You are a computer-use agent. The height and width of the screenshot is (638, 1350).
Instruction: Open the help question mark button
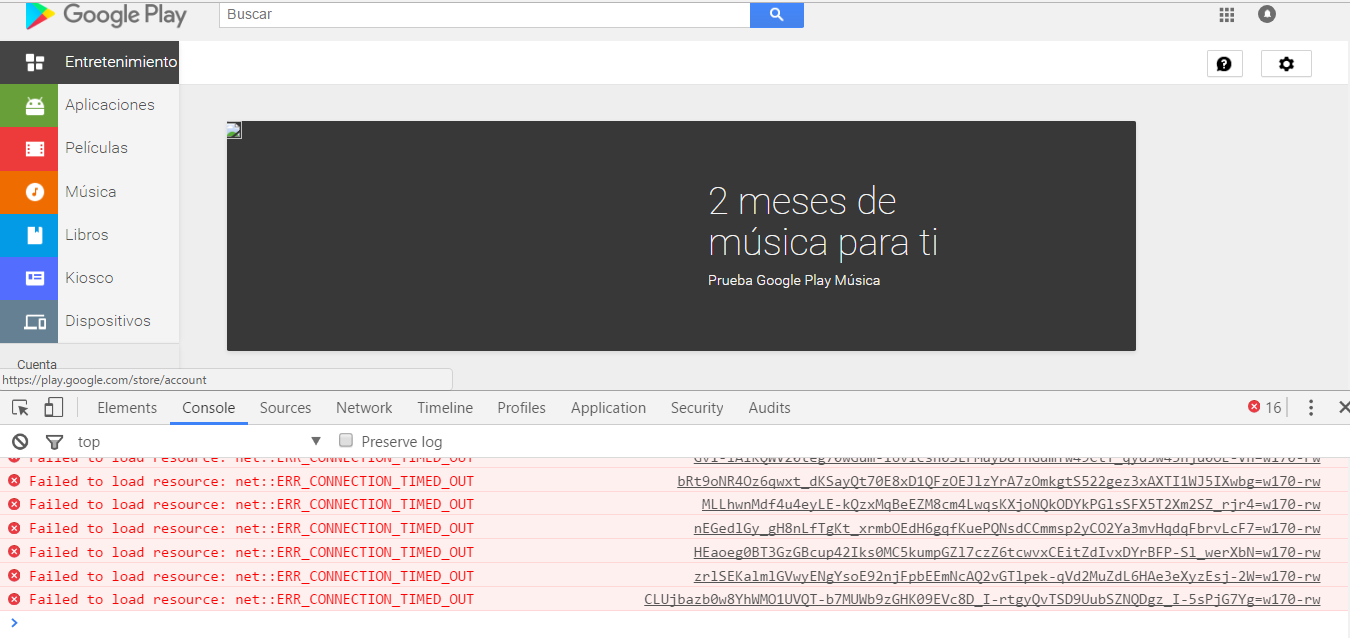(x=1224, y=64)
